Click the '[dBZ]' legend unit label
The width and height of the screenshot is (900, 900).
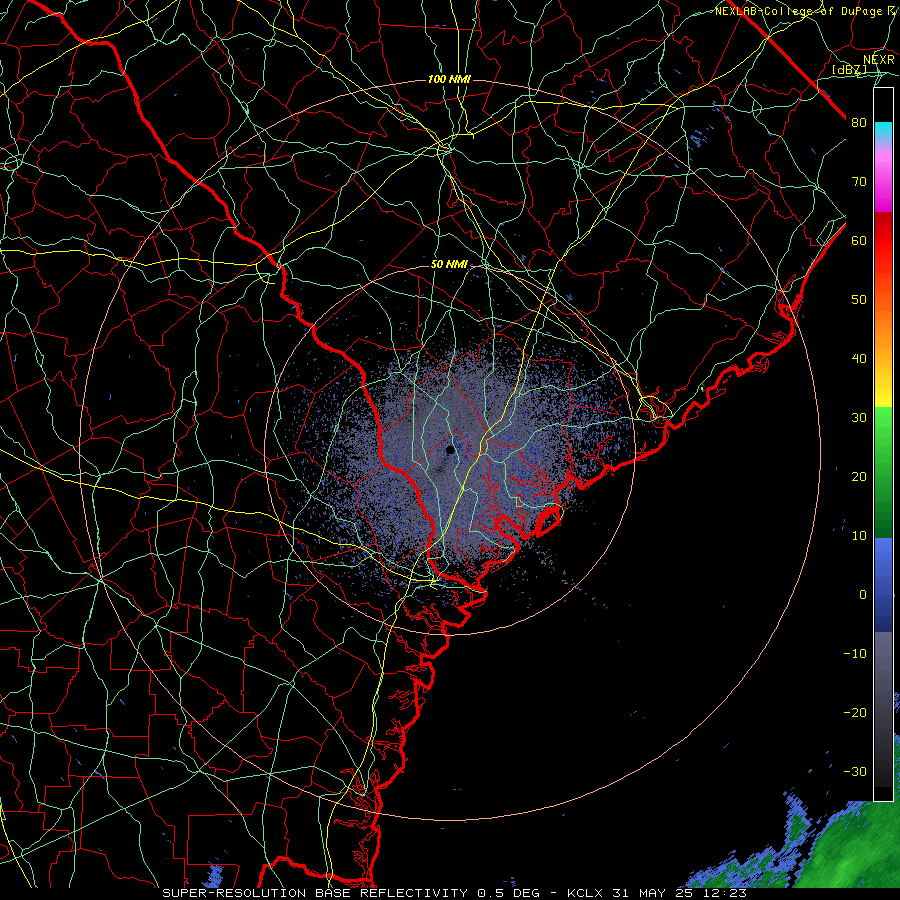point(849,70)
